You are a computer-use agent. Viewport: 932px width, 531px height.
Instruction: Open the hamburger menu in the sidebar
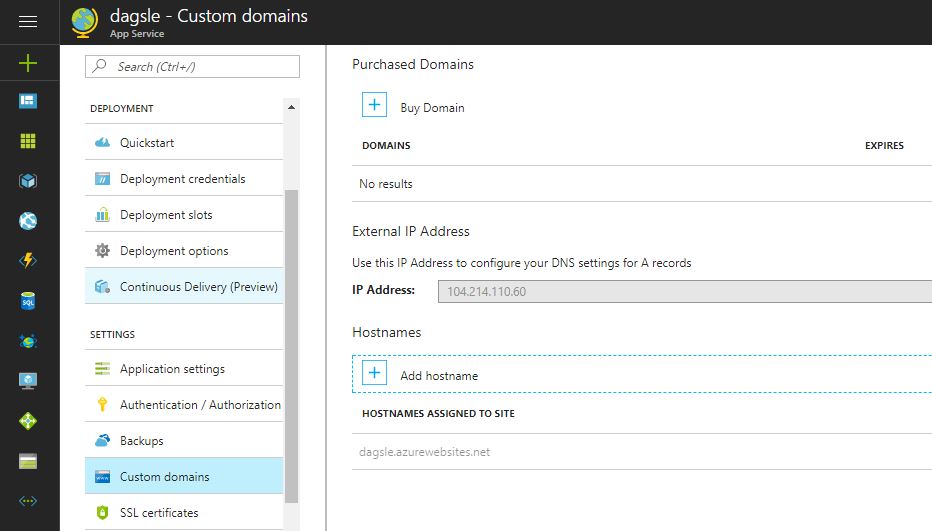[28, 21]
